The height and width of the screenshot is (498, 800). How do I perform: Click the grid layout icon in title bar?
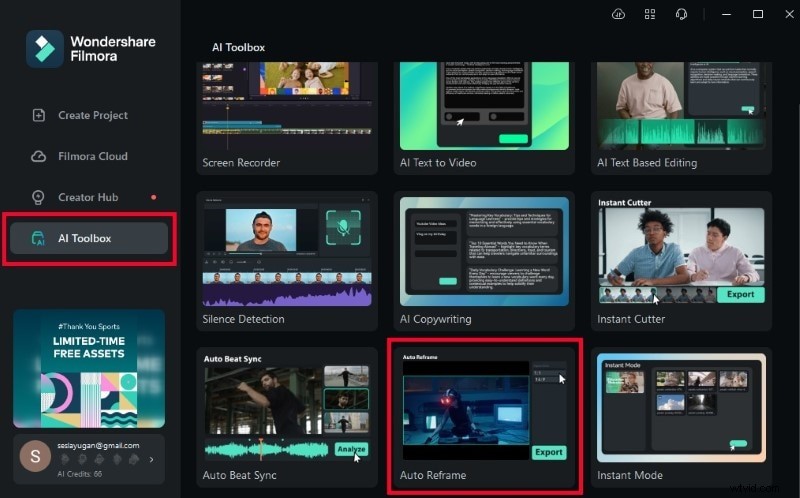pyautogui.click(x=650, y=14)
